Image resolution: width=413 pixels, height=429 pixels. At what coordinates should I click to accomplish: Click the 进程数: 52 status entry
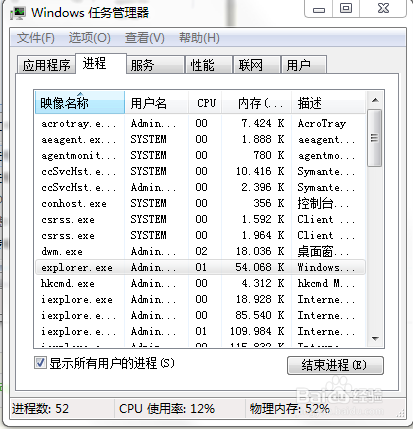[40, 408]
